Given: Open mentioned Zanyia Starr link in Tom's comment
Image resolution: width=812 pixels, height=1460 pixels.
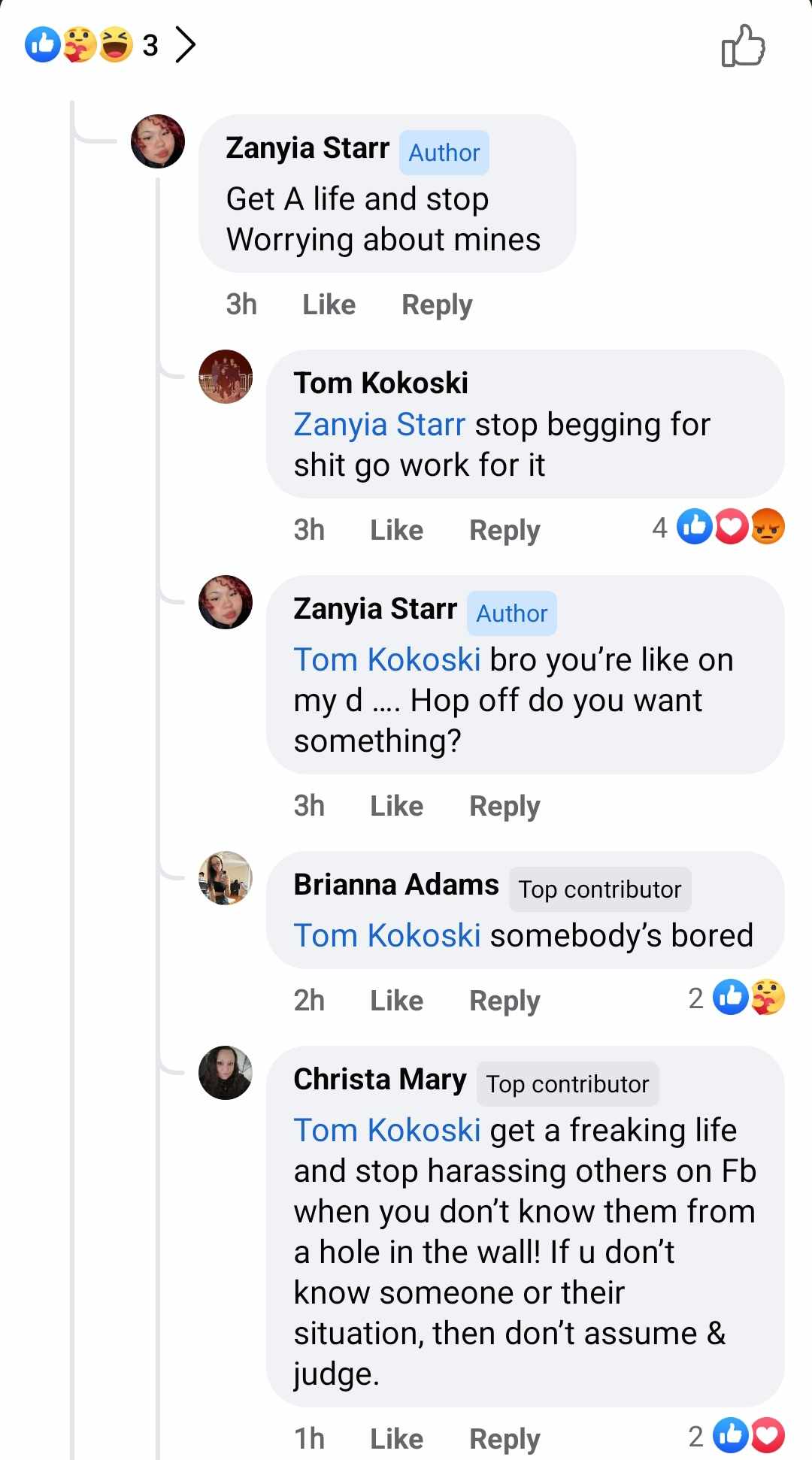Looking at the screenshot, I should pyautogui.click(x=379, y=425).
